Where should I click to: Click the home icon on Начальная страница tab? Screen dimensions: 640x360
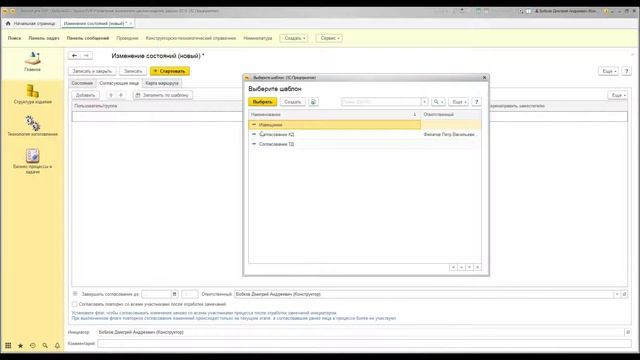8,23
